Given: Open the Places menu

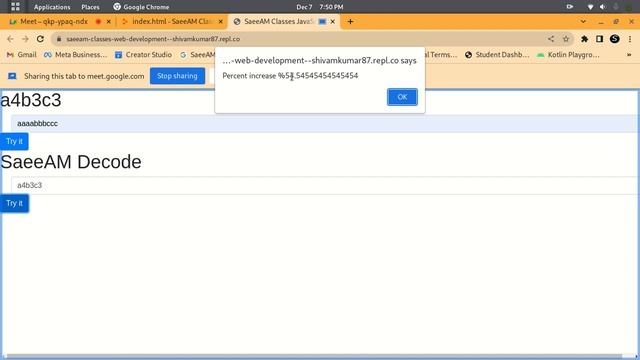Looking at the screenshot, I should pos(90,7).
